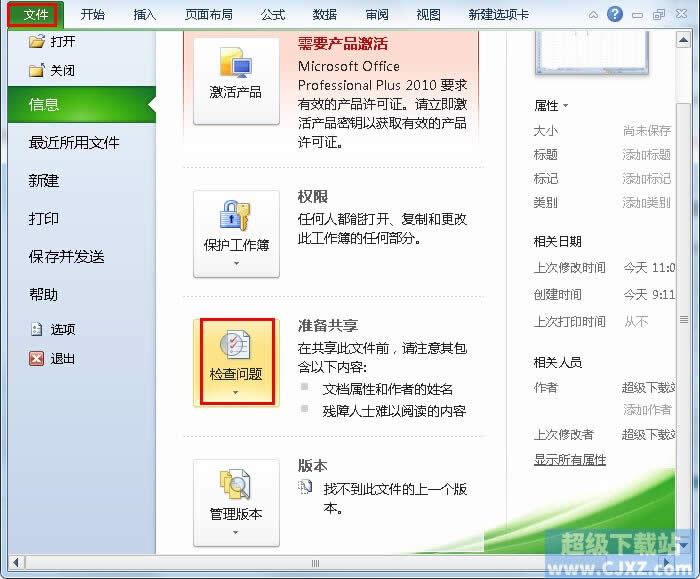This screenshot has width=700, height=579.
Task: Click 添加作者 to add an author
Action: tap(647, 409)
